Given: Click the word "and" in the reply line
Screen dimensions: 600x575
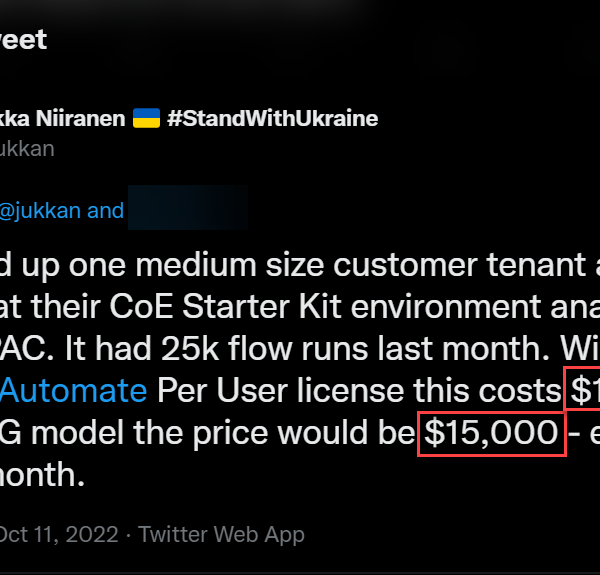Looking at the screenshot, I should click(x=105, y=210).
